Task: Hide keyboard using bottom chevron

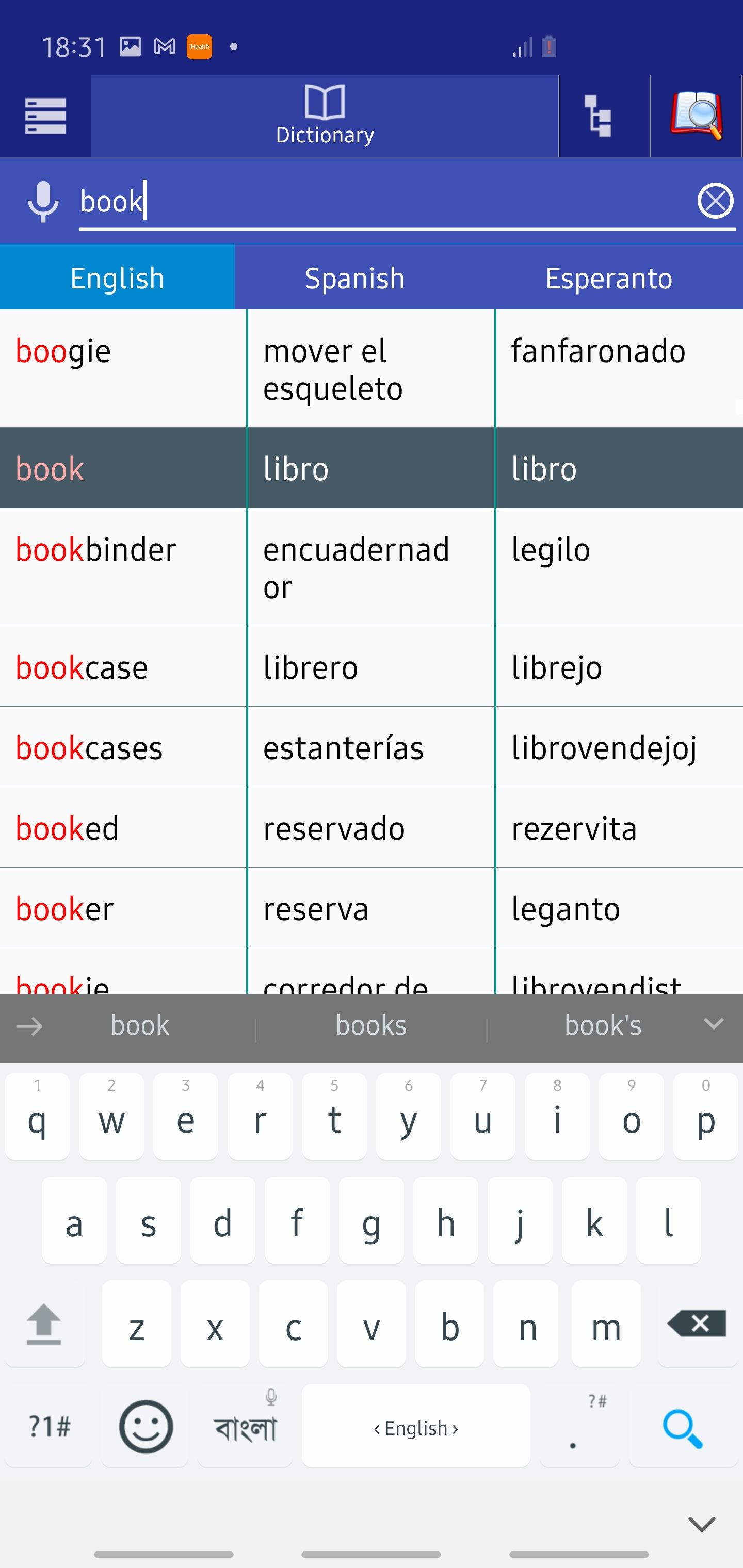Action: 701,1524
